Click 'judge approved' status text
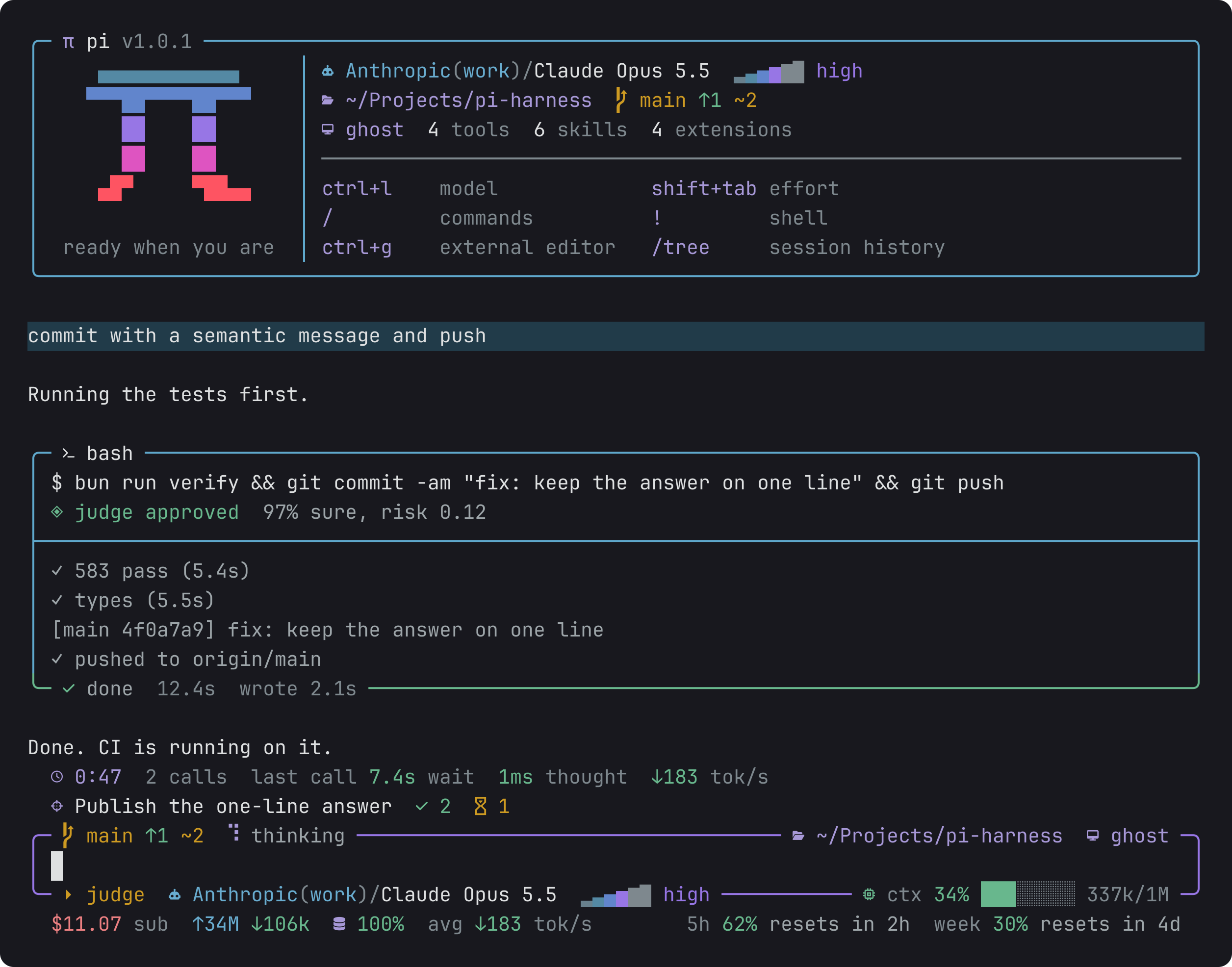1232x967 pixels. point(157,512)
